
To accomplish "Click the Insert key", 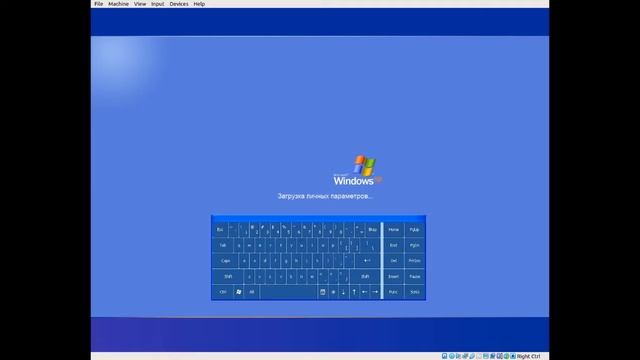I will click(393, 276).
